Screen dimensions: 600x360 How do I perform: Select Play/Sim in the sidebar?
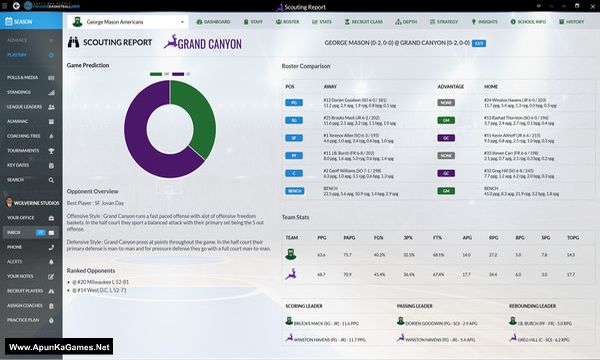[31, 55]
